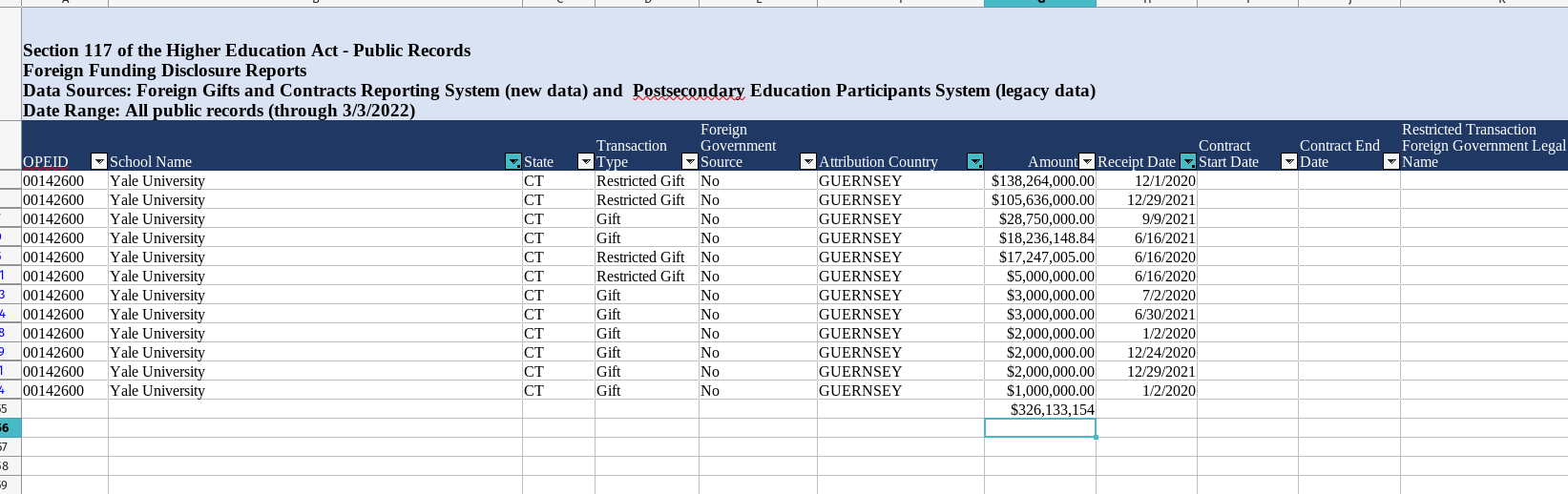Open the Attribution Country filter dropdown

975,161
